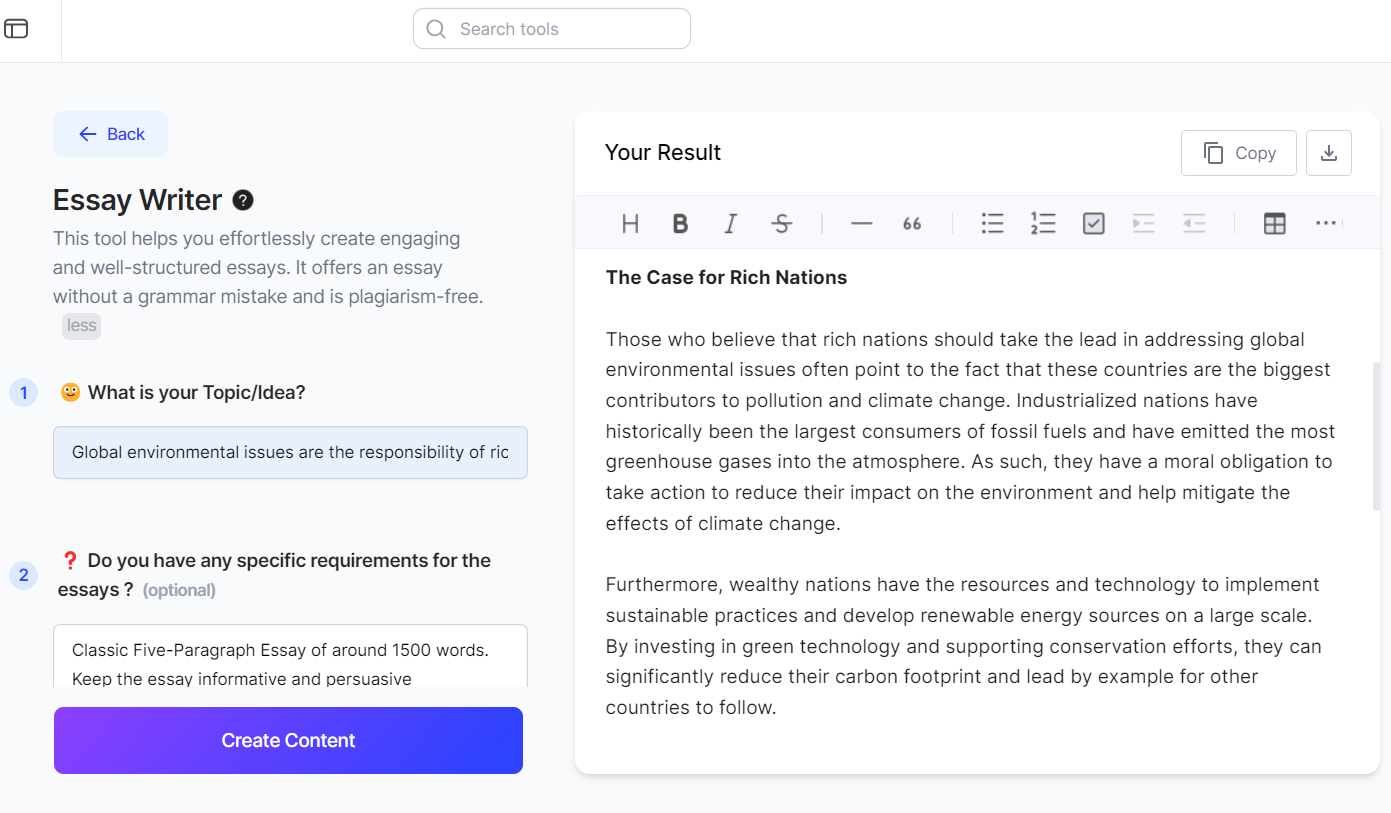Copy the generated essay

(x=1238, y=153)
